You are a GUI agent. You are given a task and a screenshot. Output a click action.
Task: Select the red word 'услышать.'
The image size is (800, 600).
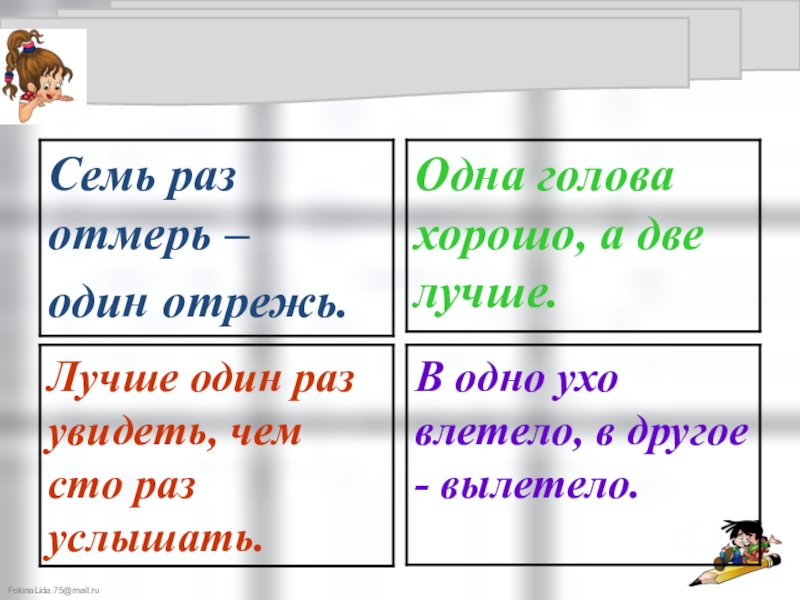153,540
